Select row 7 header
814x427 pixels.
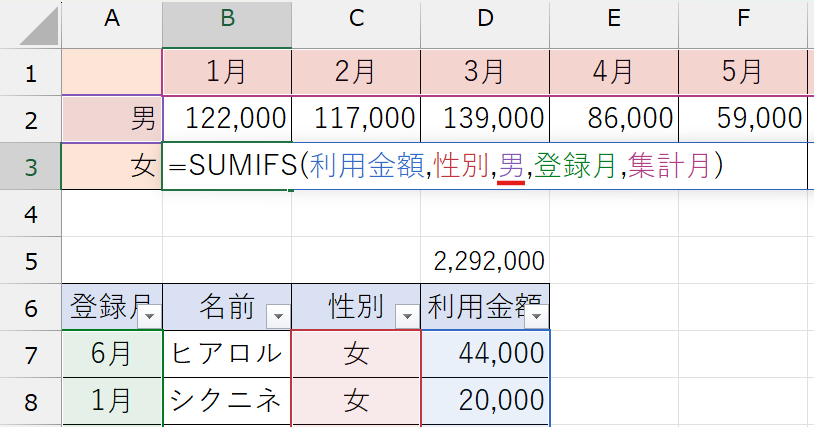click(31, 354)
